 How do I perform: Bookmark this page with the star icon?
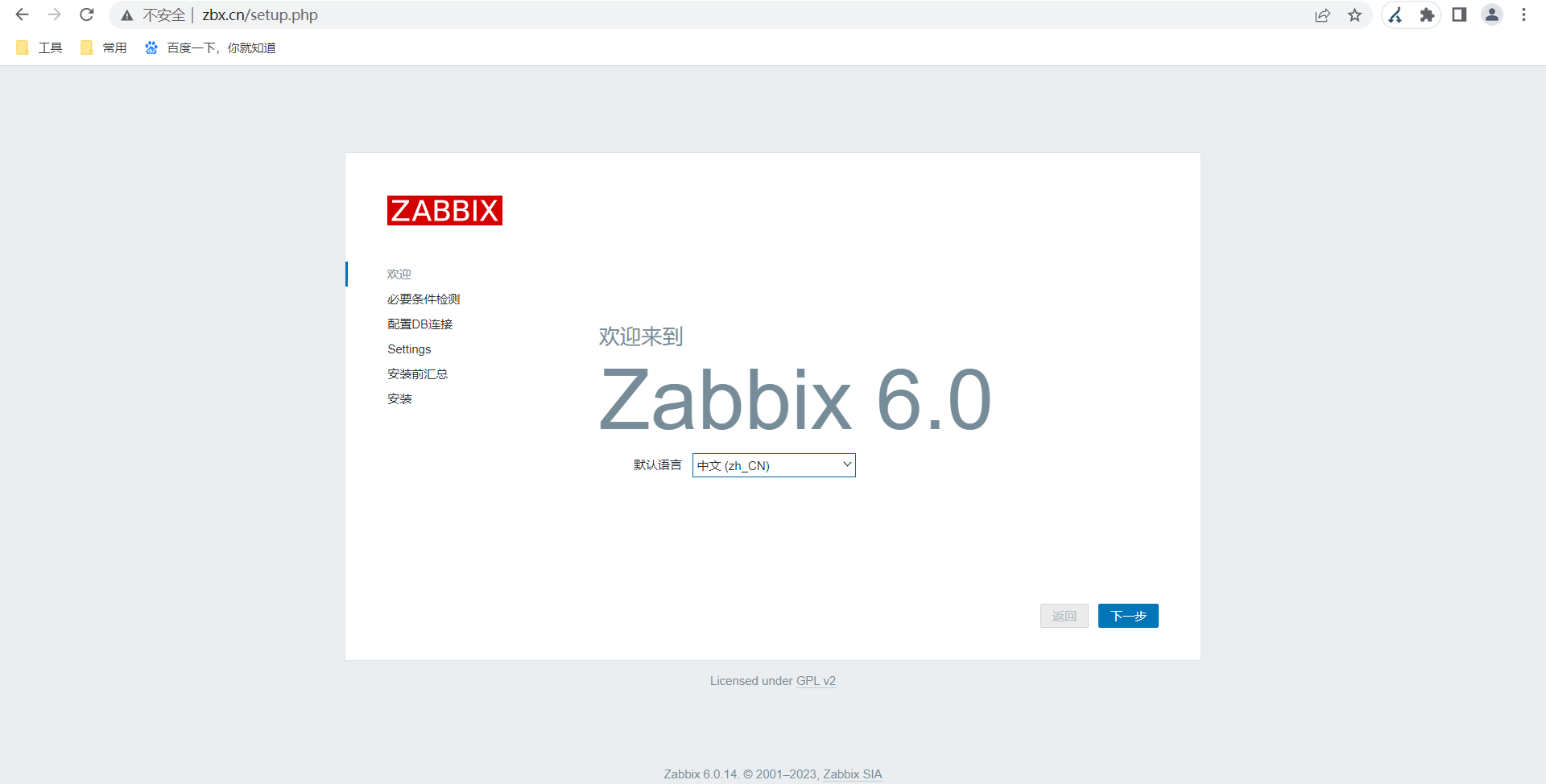[1355, 15]
